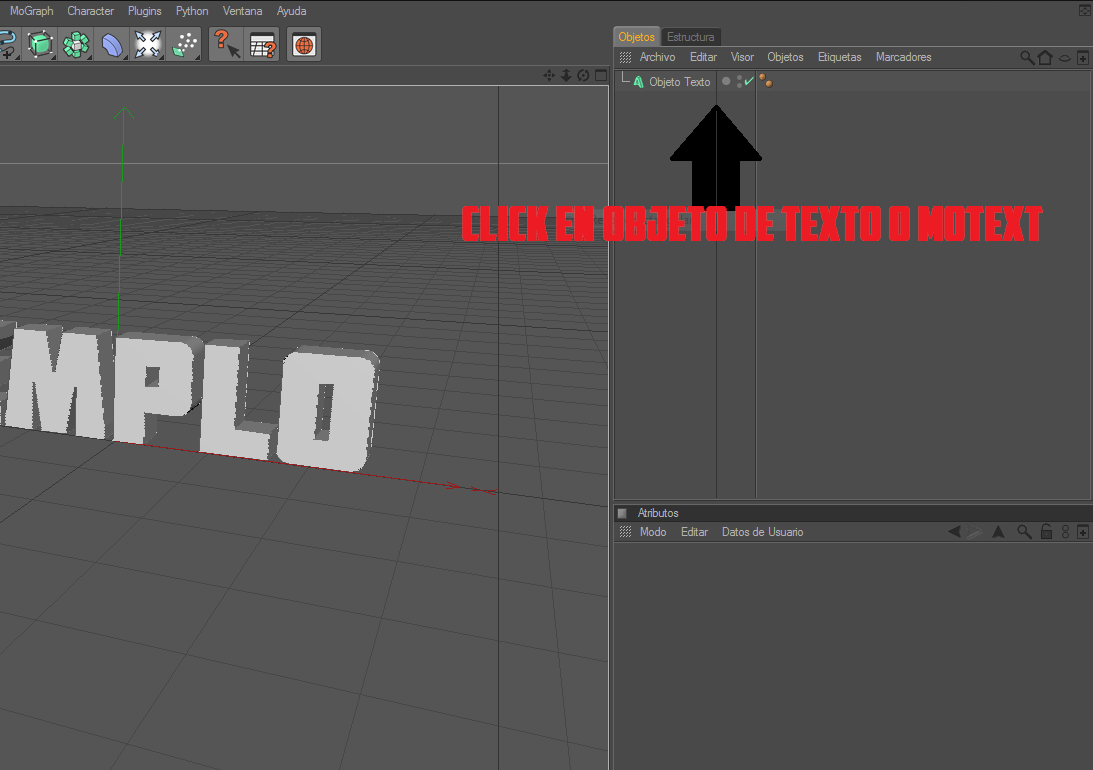Open the Etiquetas menu in Objects panel
1093x770 pixels.
pos(839,57)
